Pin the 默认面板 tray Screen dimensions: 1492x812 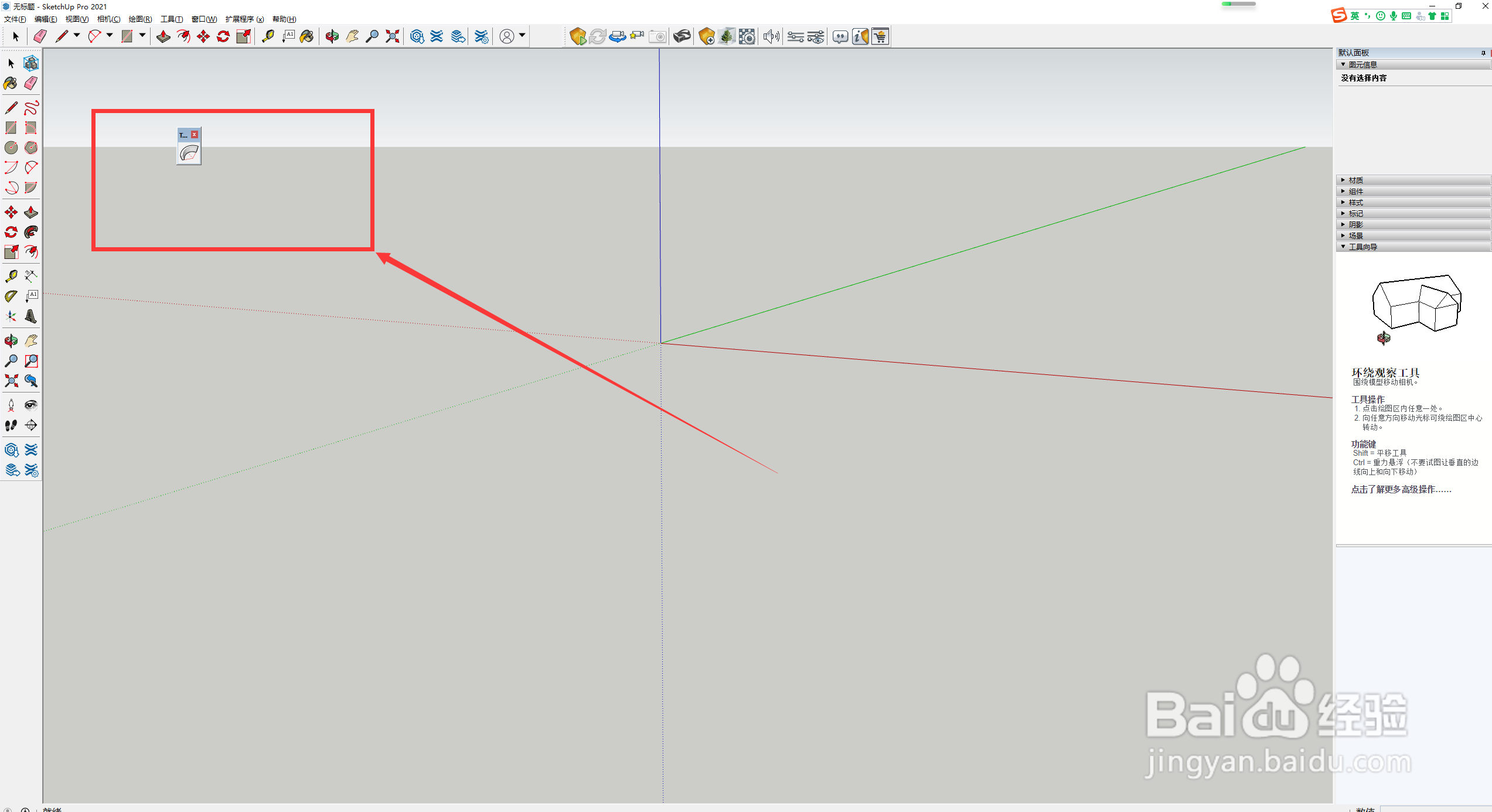[1483, 53]
